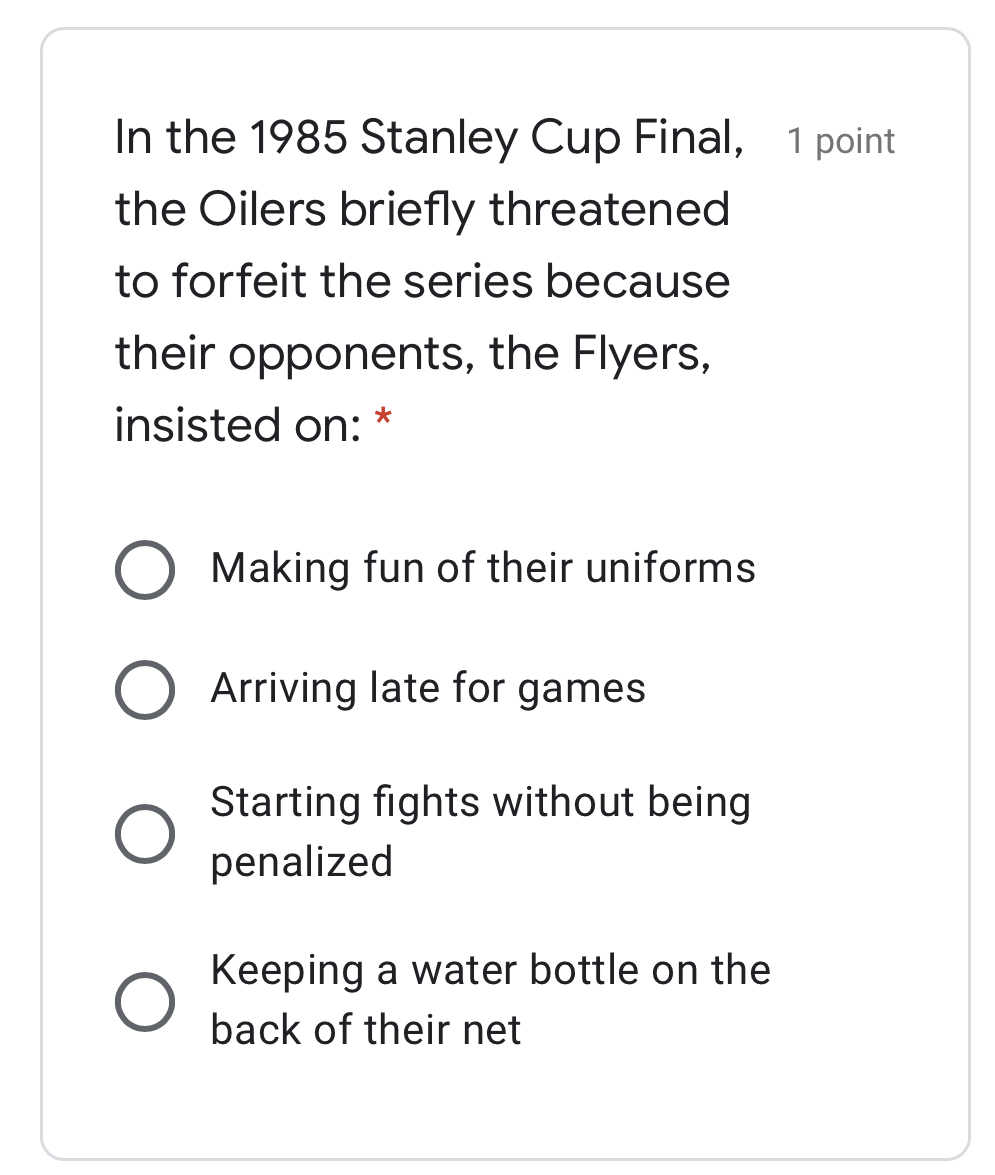Click the 'In the 1985 Stanley Cup Final' line
This screenshot has height=1175, width=995.
[x=429, y=138]
